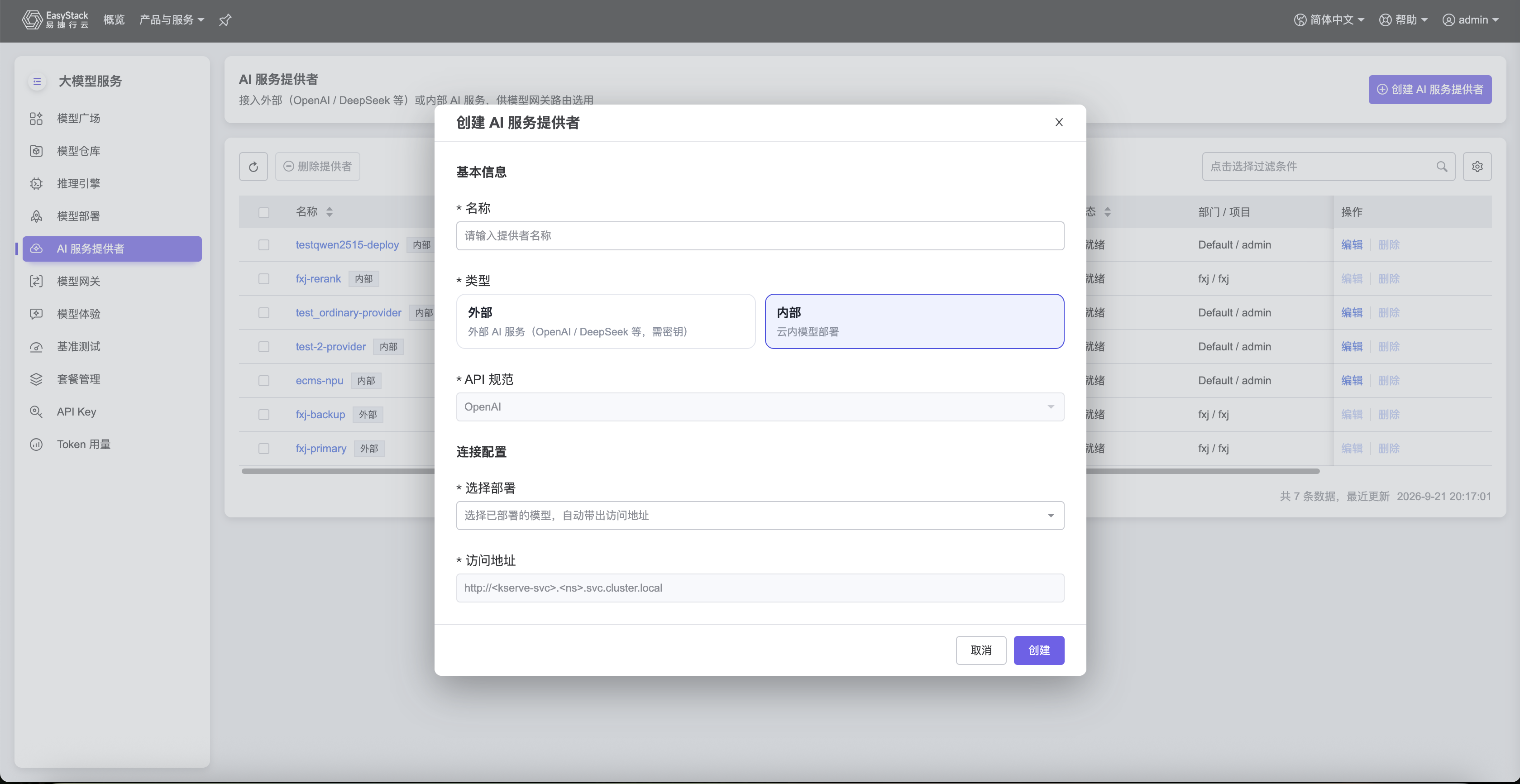Click the 模型网关 sidebar icon

coord(36,282)
